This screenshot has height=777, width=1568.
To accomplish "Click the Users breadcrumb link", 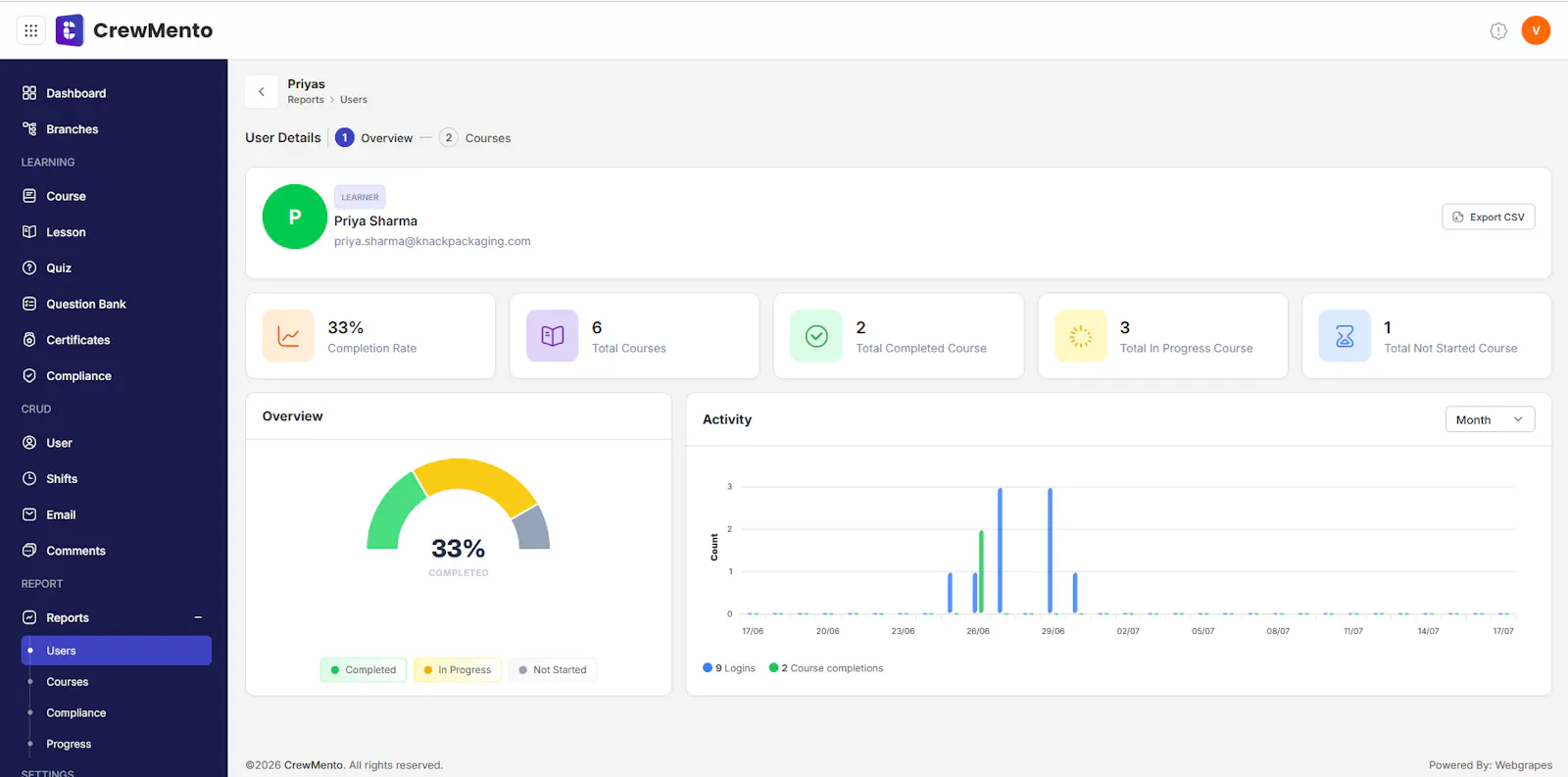I will tap(354, 100).
